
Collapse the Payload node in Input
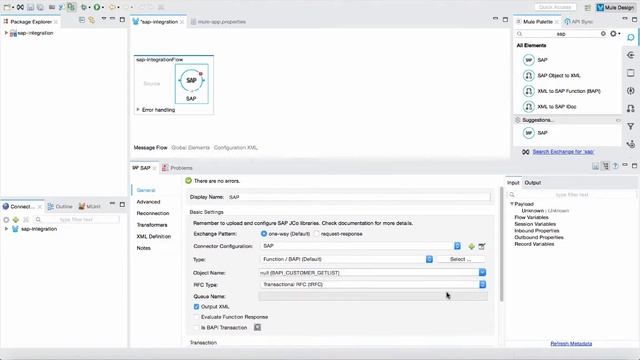coord(512,204)
